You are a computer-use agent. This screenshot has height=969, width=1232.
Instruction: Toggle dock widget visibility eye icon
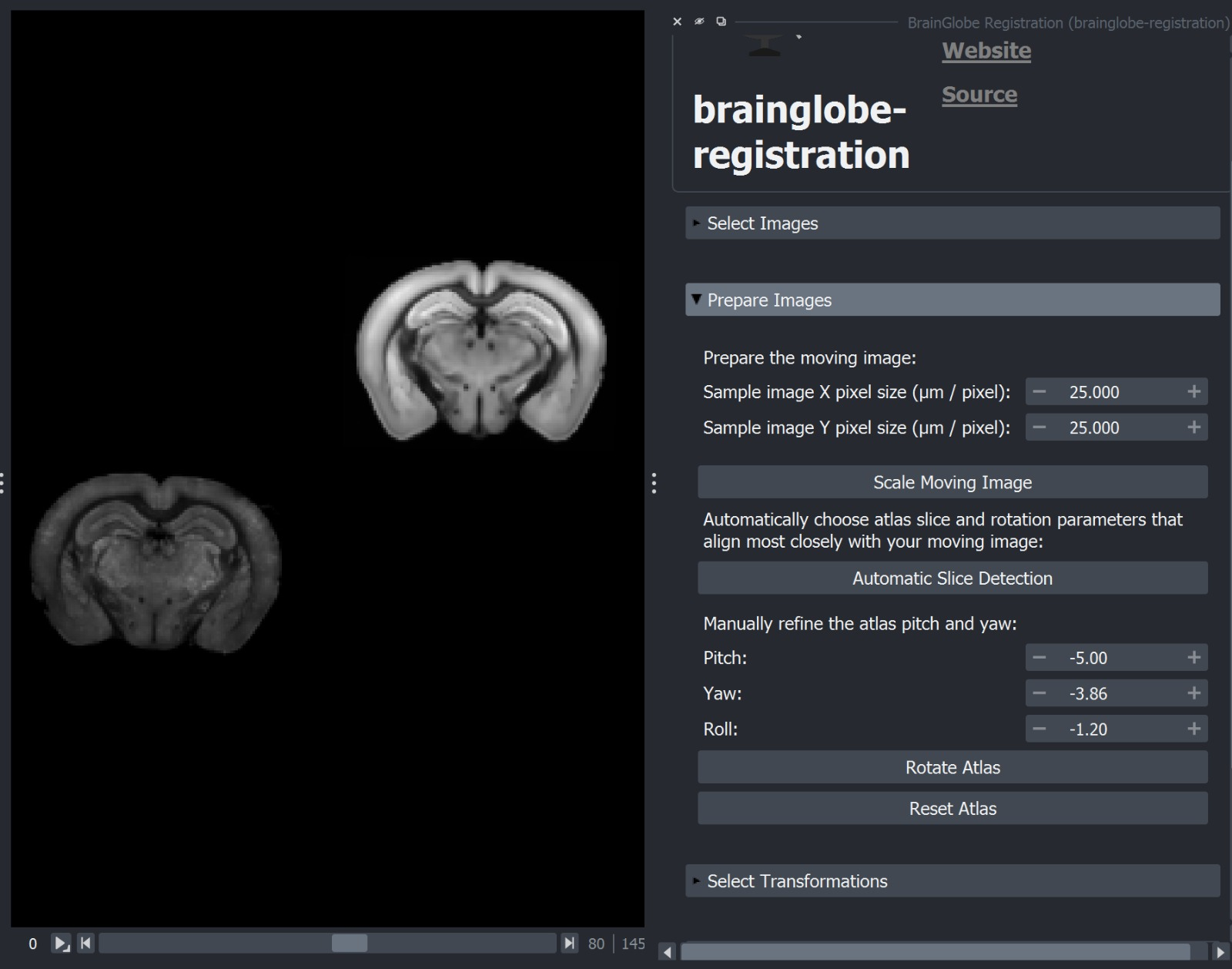699,22
